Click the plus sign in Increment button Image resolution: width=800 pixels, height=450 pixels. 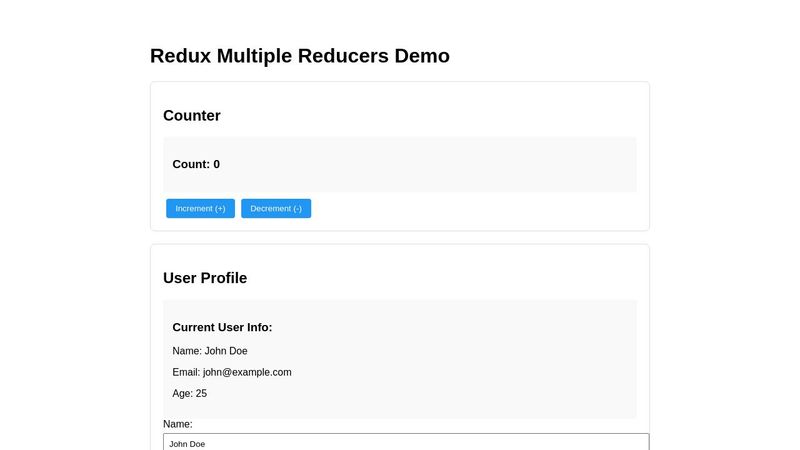coord(219,208)
